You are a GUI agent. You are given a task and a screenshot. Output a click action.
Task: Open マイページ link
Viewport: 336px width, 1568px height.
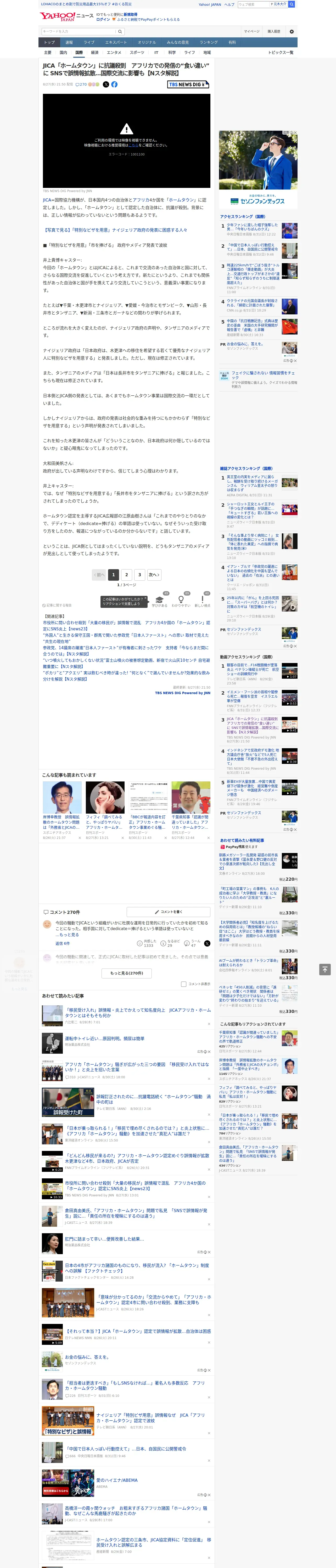(252, 32)
